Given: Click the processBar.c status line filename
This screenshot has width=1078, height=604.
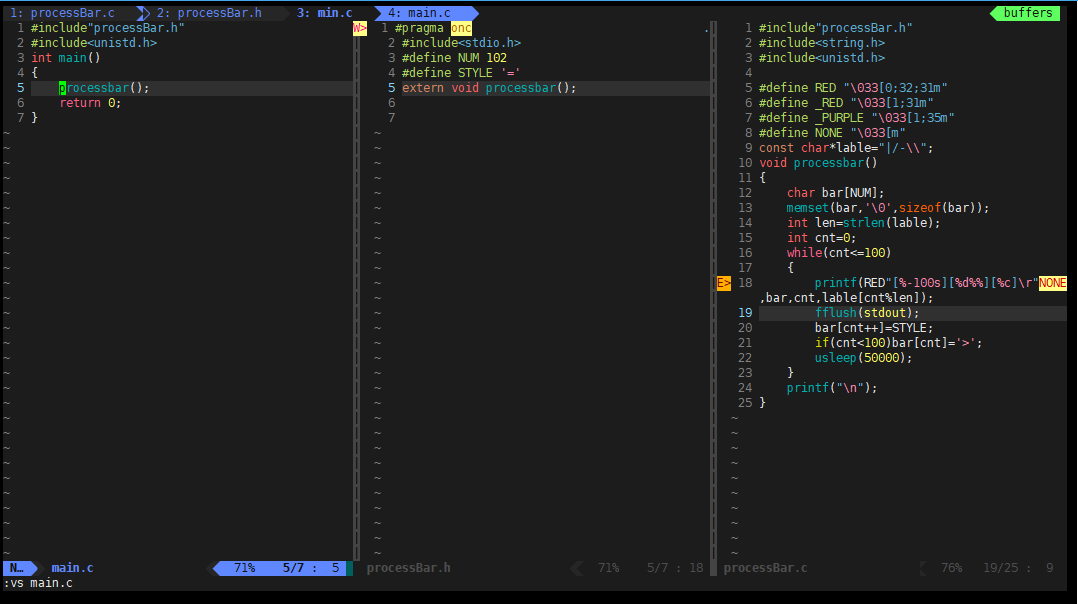Looking at the screenshot, I should [765, 568].
